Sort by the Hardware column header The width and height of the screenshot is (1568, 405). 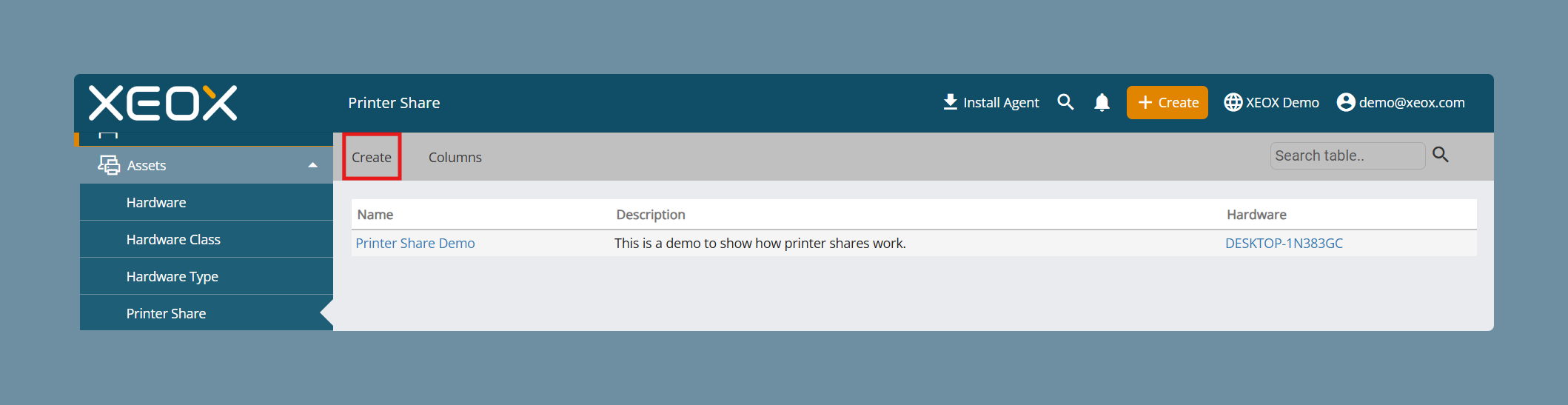[1256, 215]
